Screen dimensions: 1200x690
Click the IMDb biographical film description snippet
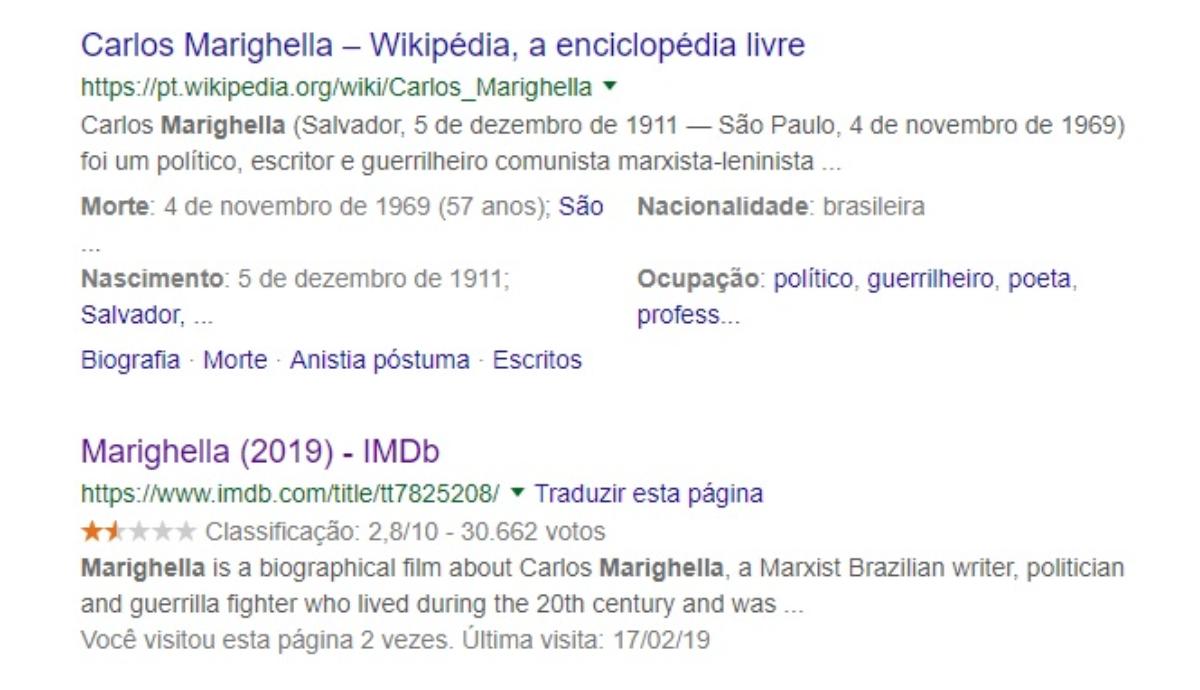pos(600,587)
